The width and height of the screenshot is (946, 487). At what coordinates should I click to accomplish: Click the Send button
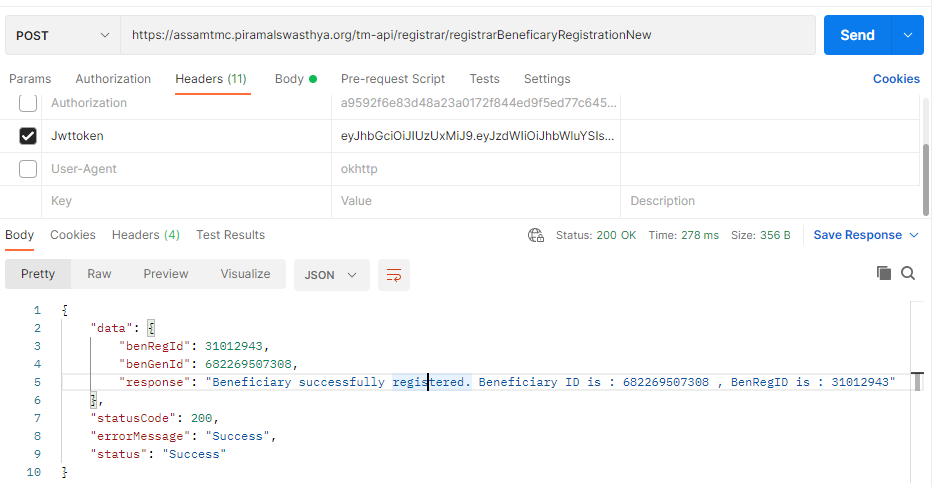click(857, 35)
